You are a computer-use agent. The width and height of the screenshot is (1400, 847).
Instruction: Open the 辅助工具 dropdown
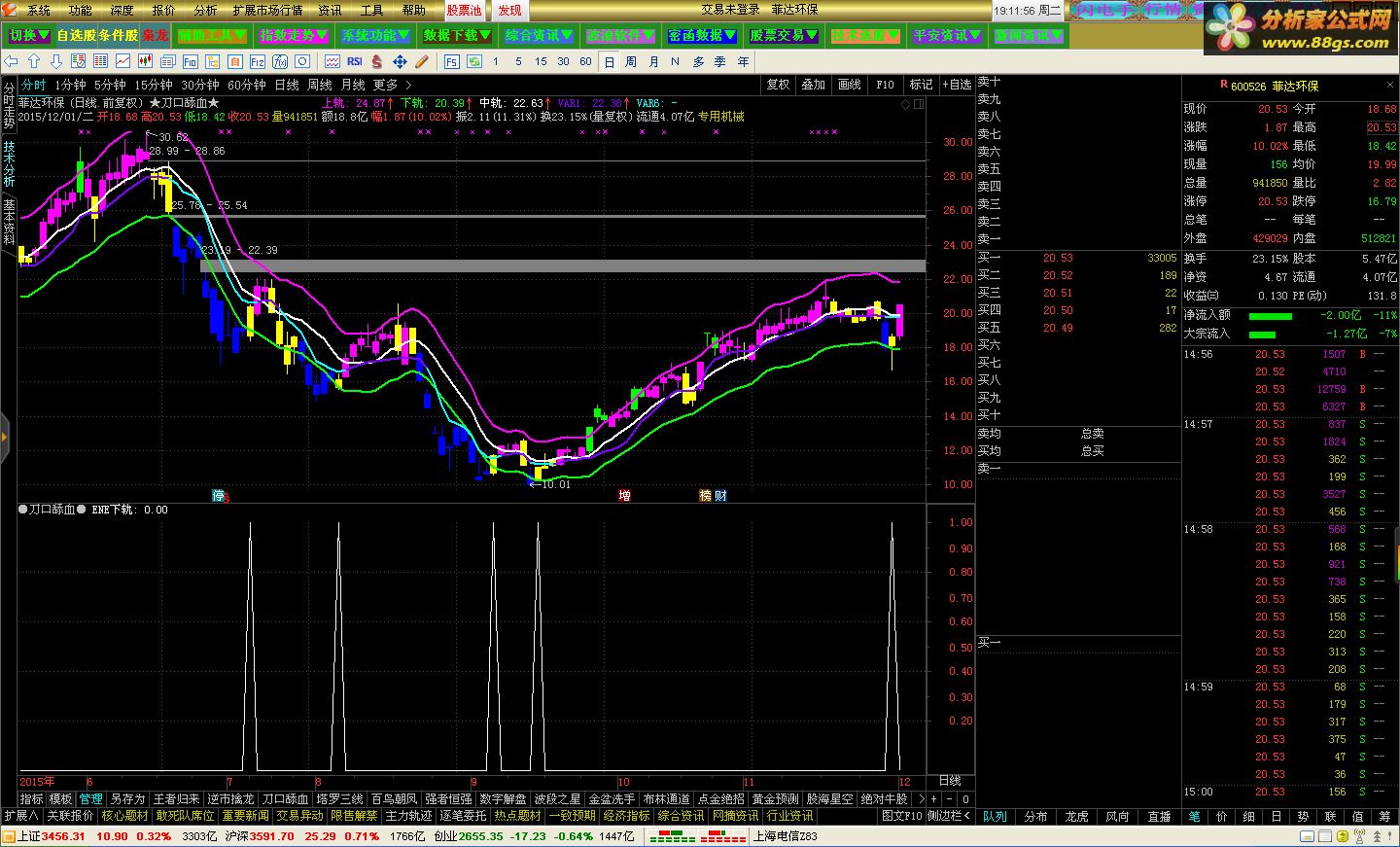tap(212, 35)
